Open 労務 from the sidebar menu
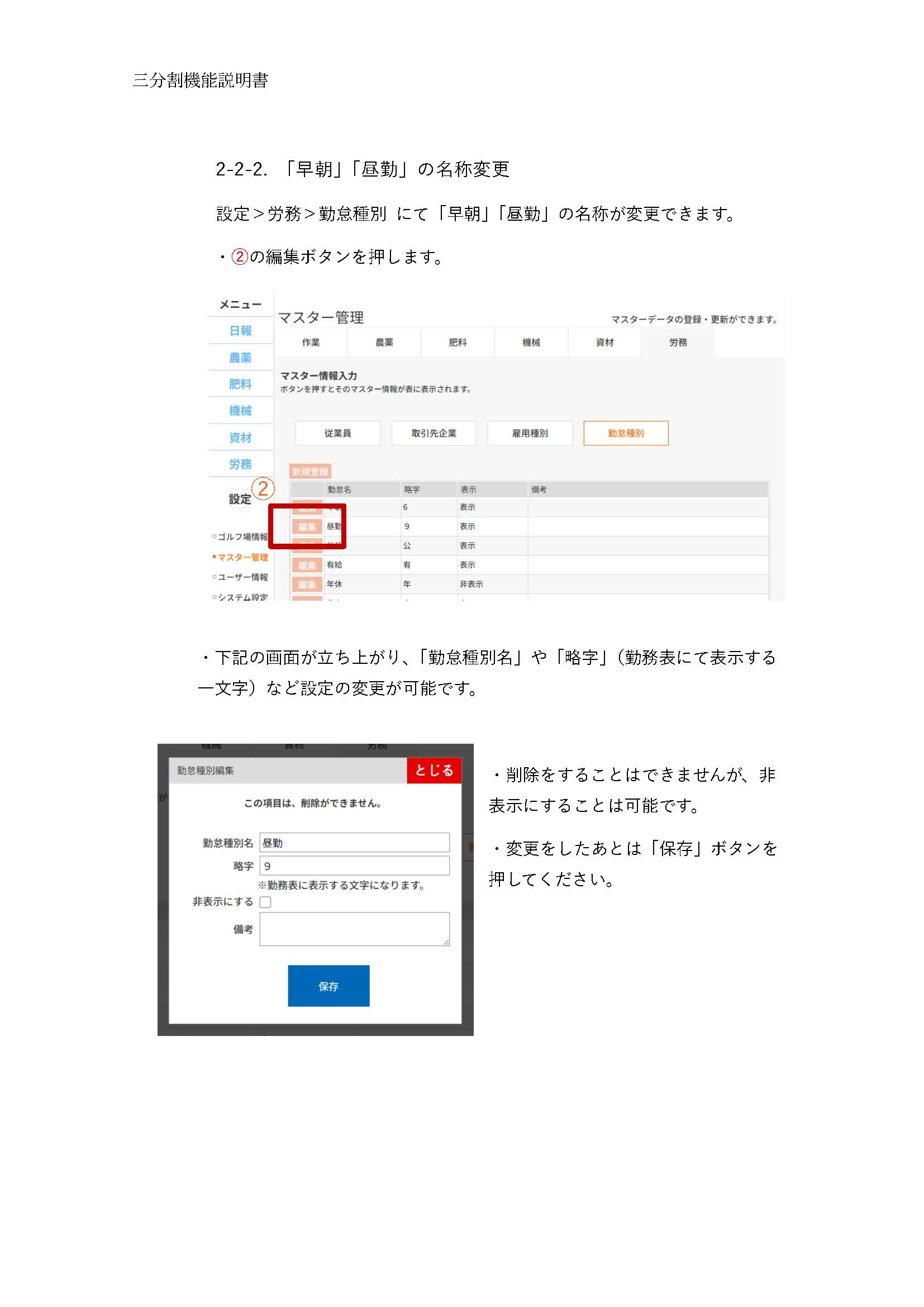 point(240,464)
